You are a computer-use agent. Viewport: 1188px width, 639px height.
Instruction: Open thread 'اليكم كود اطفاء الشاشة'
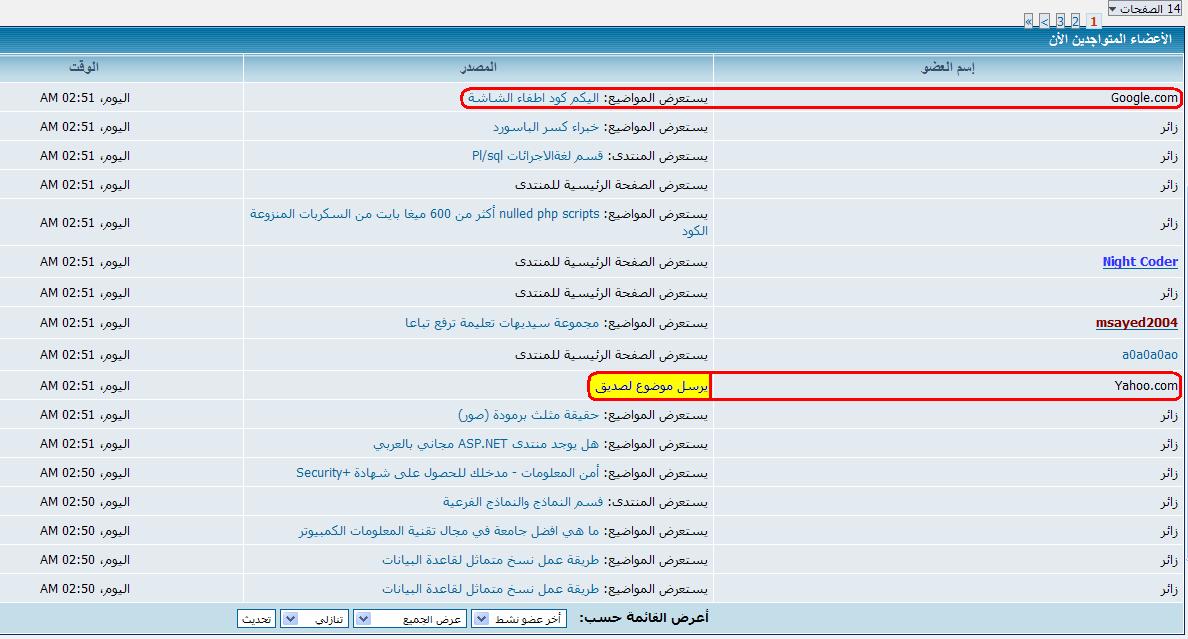tap(533, 98)
